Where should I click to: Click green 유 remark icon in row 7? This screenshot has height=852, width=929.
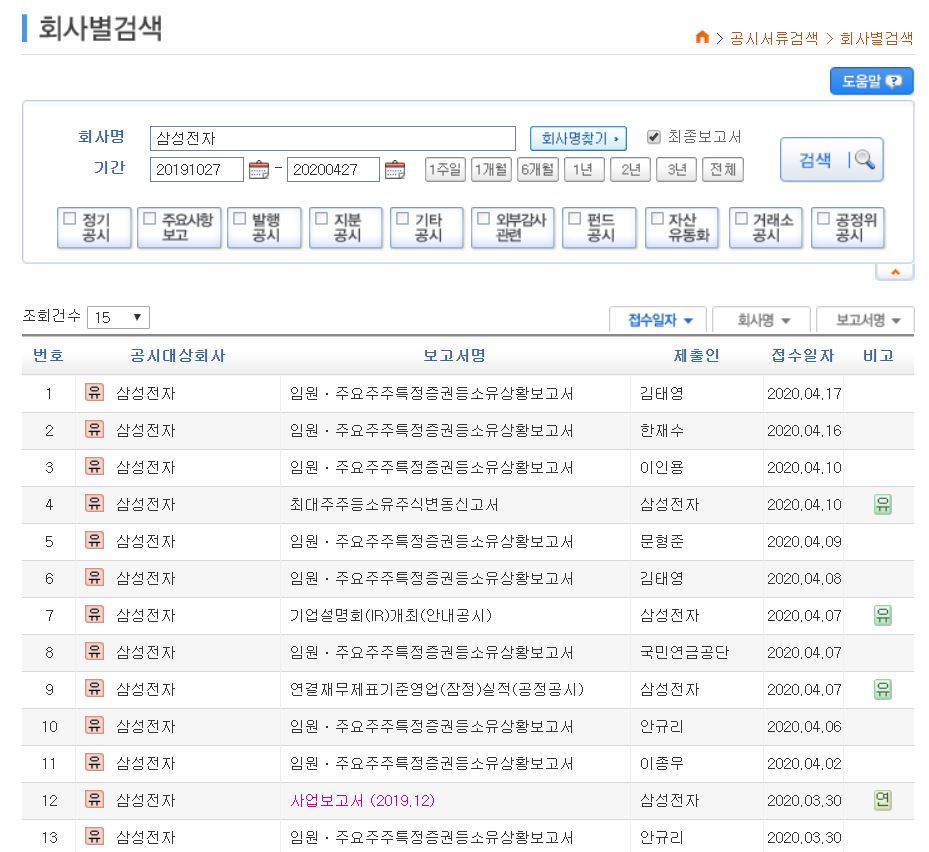pos(883,616)
